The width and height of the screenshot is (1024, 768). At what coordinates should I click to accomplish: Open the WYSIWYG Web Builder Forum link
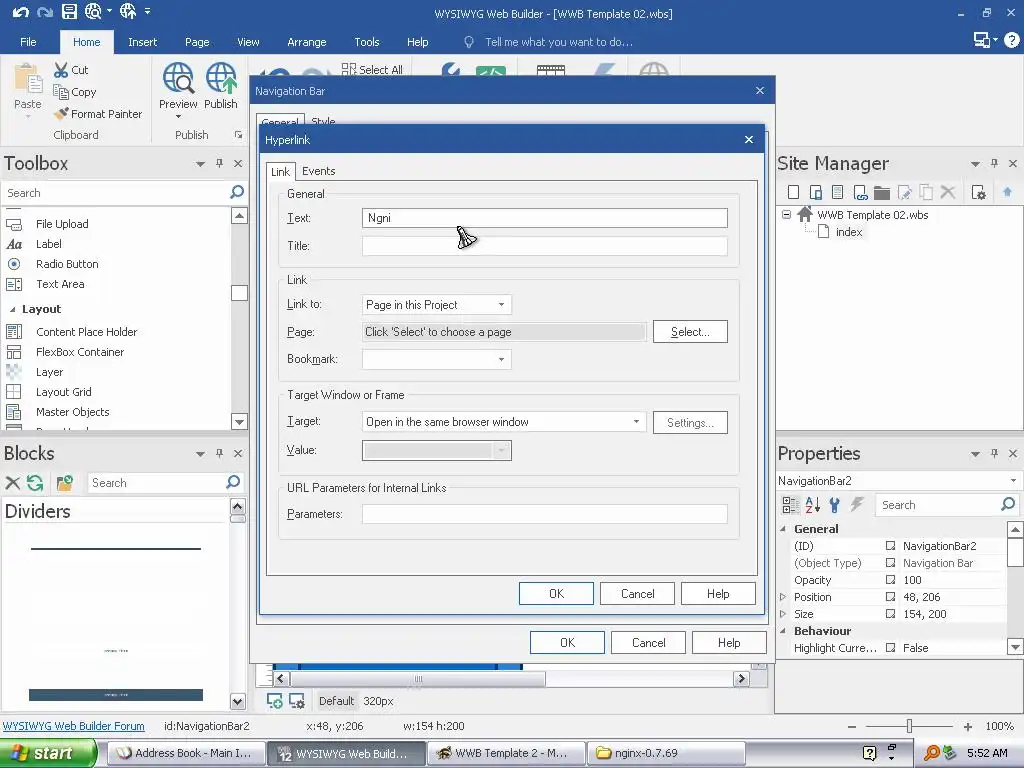click(74, 726)
